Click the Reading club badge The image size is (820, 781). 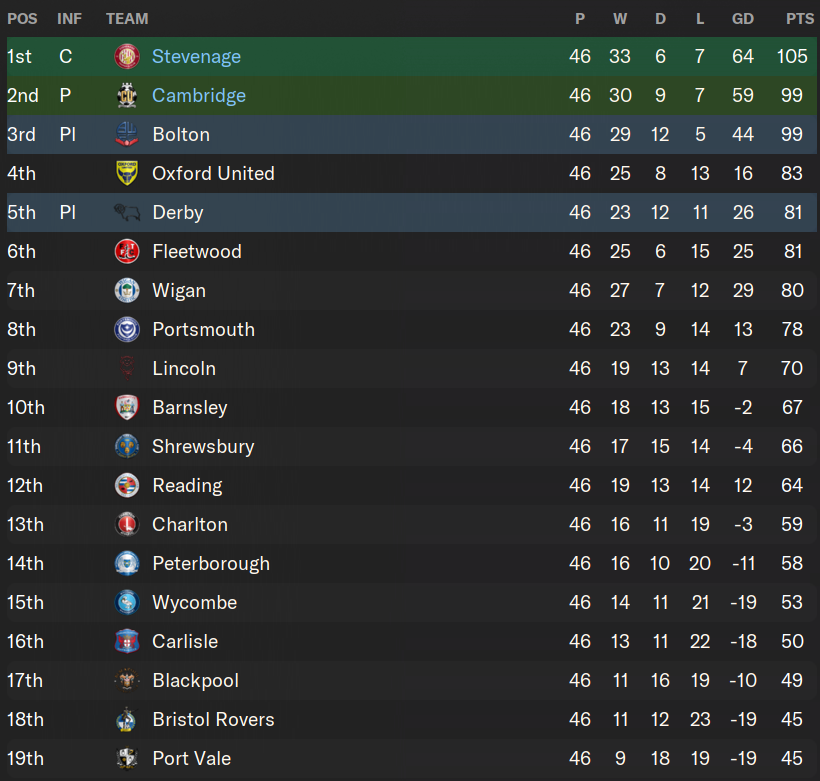[127, 486]
